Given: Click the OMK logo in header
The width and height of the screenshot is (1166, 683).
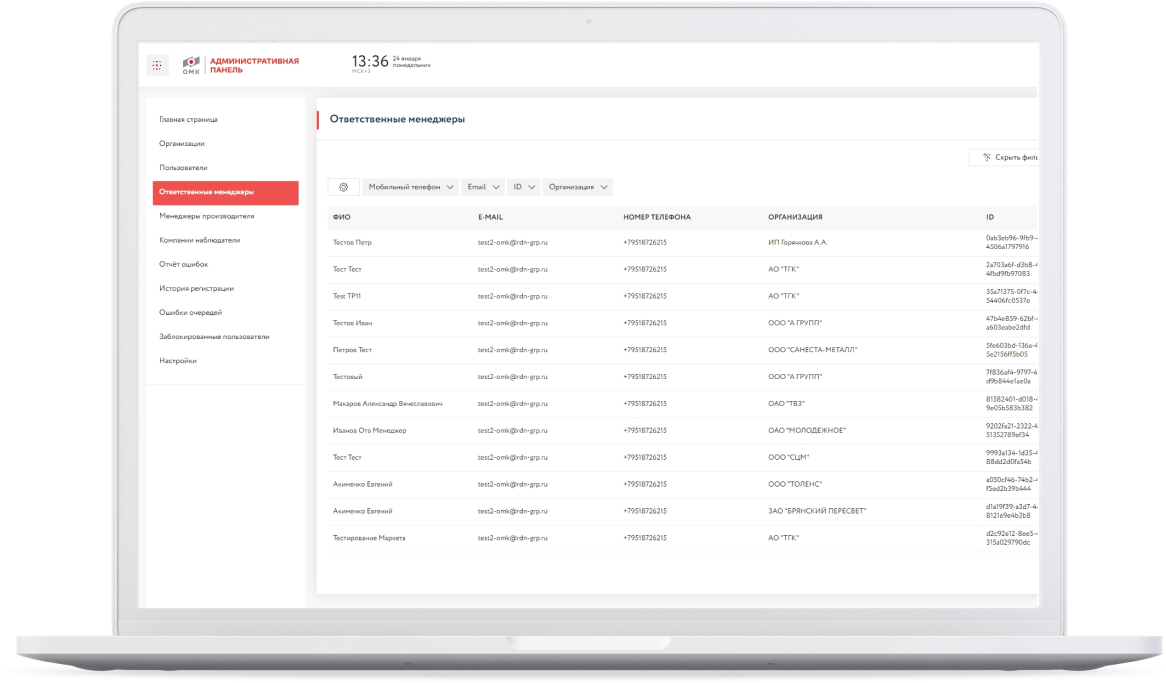Looking at the screenshot, I should click(191, 65).
